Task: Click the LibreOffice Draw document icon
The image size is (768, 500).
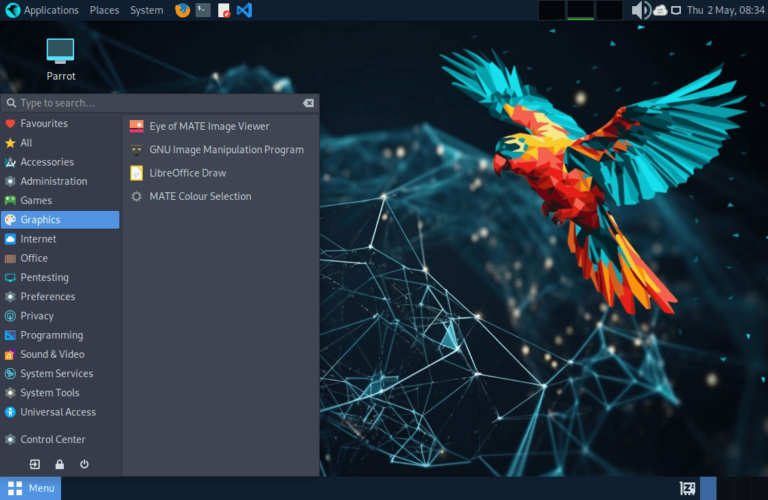Action: [x=137, y=173]
